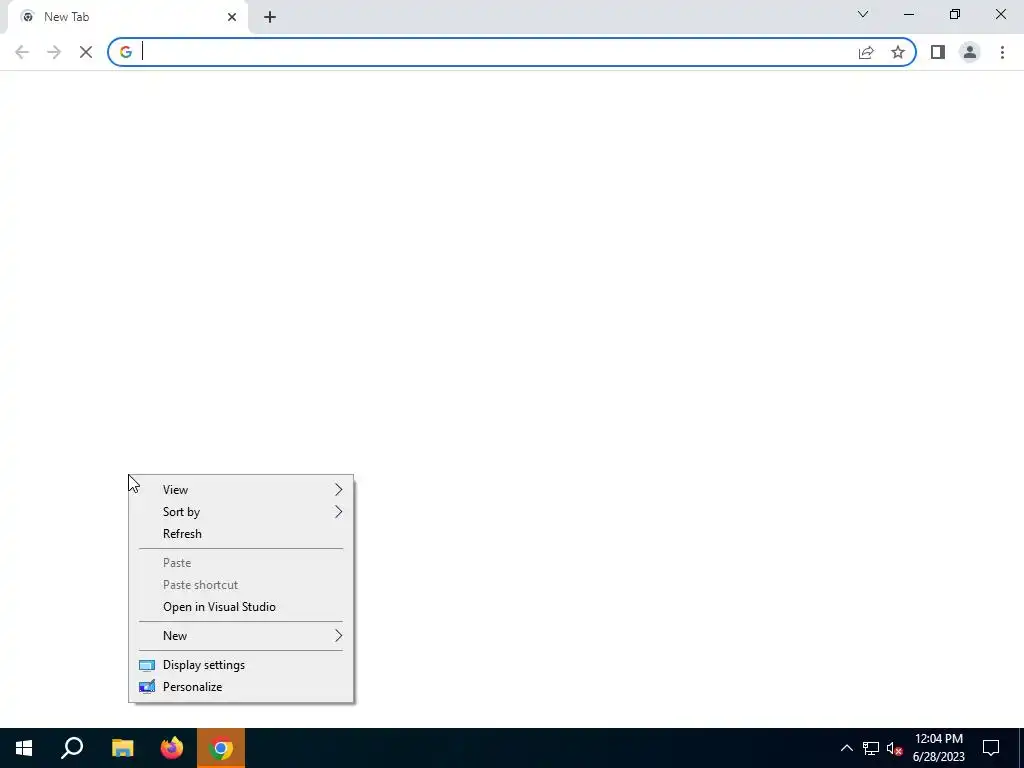Open the profile avatar menu
Screen dimensions: 1024x768
970,52
